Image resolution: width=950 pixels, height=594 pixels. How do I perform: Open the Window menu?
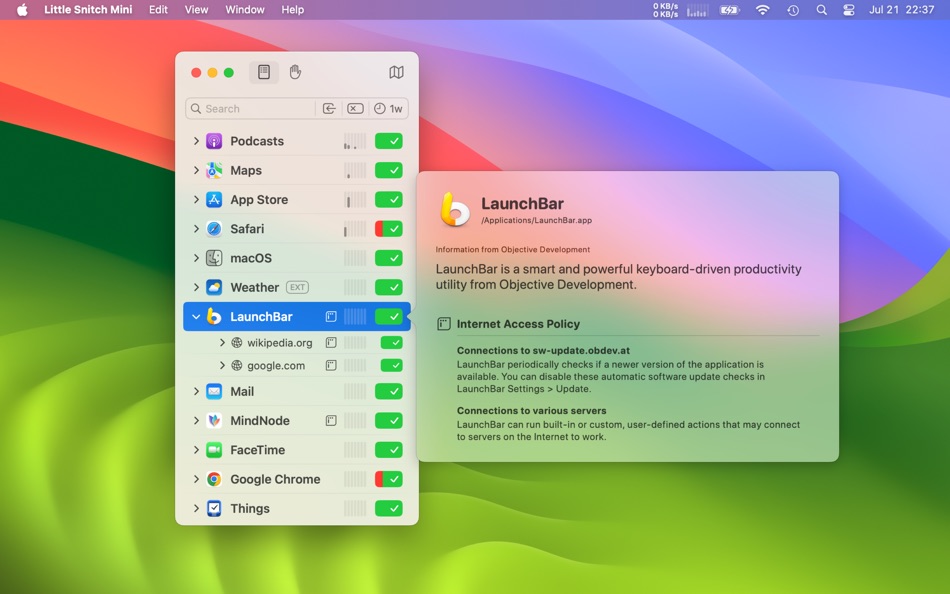[x=244, y=10]
